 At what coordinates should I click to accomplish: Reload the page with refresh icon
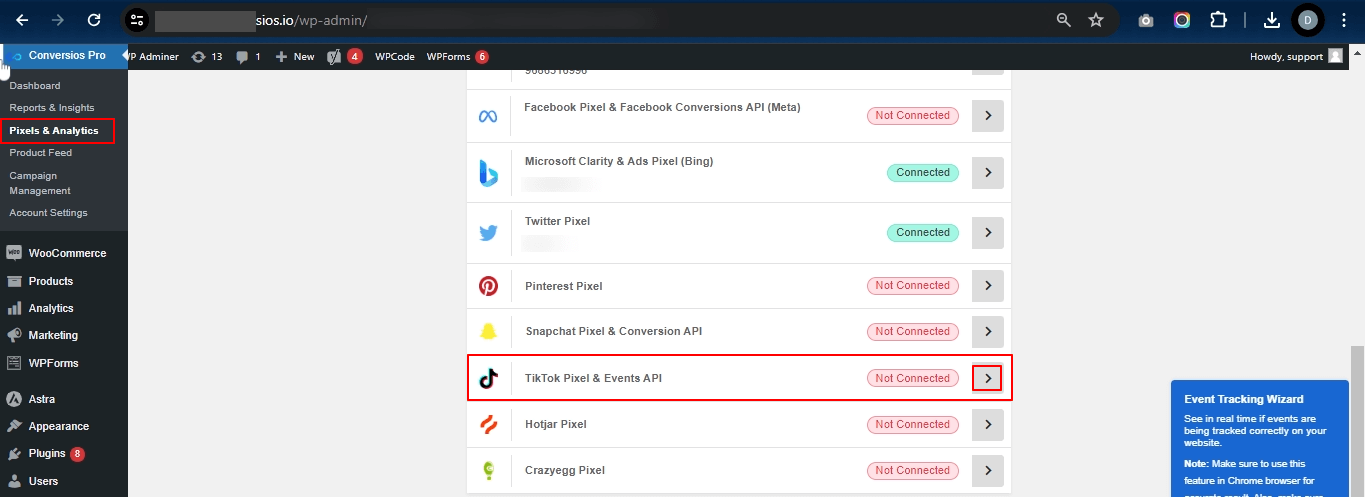[94, 19]
